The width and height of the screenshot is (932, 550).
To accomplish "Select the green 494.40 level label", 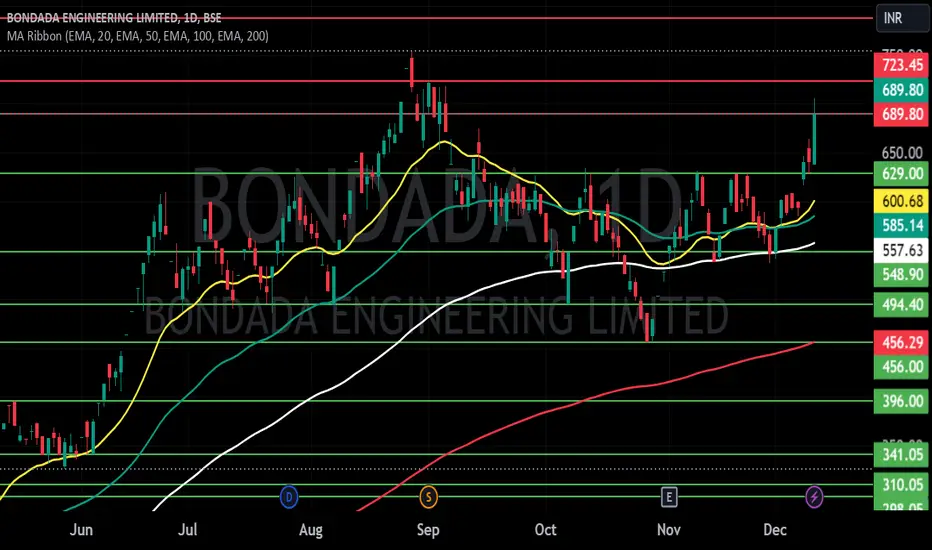I will (x=901, y=304).
